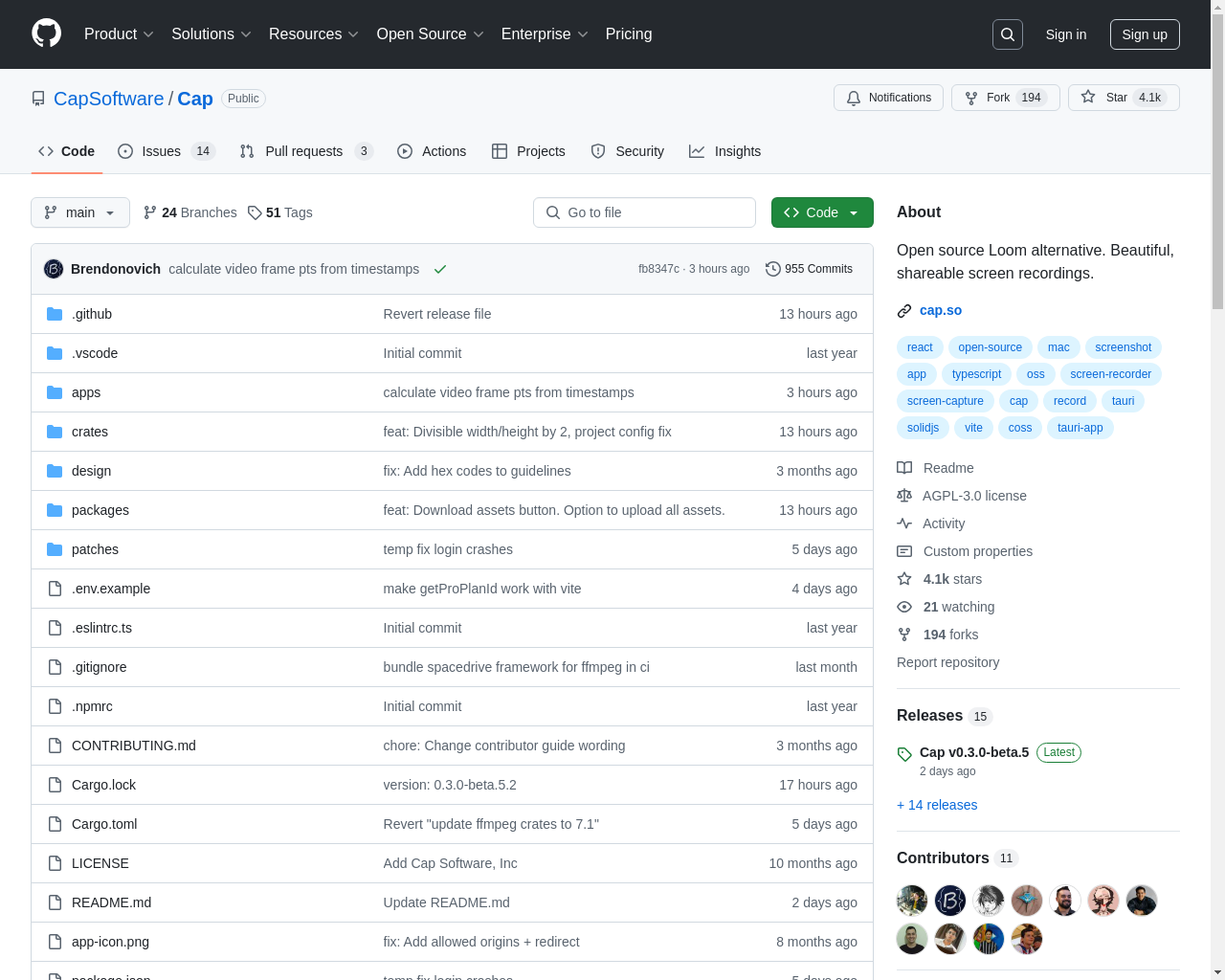
Task: Click the first contributor avatar
Action: (x=912, y=901)
